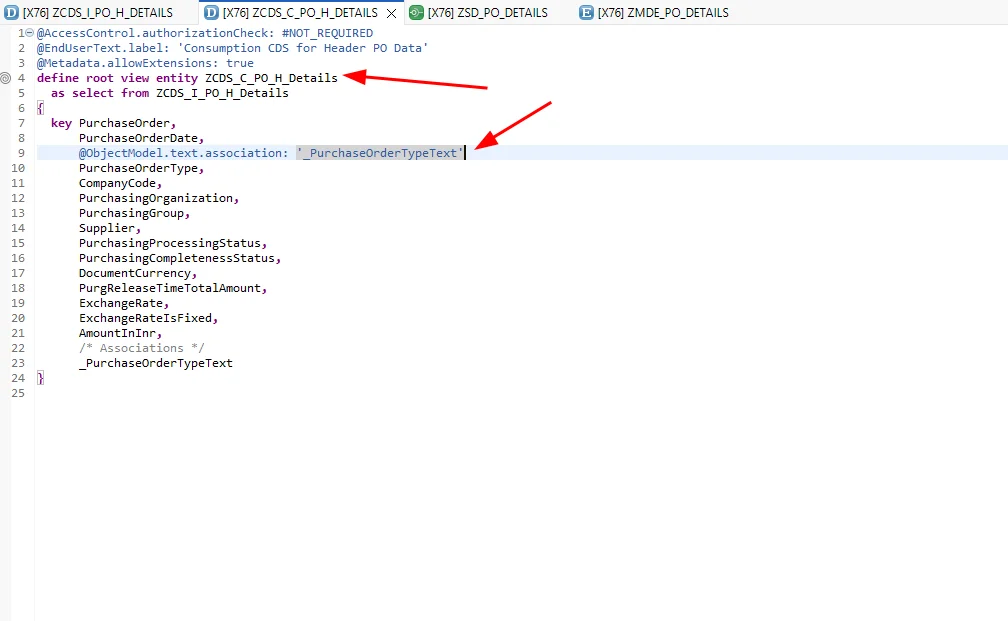
Task: Collapse the annotation block at line 1
Action: pyautogui.click(x=30, y=33)
